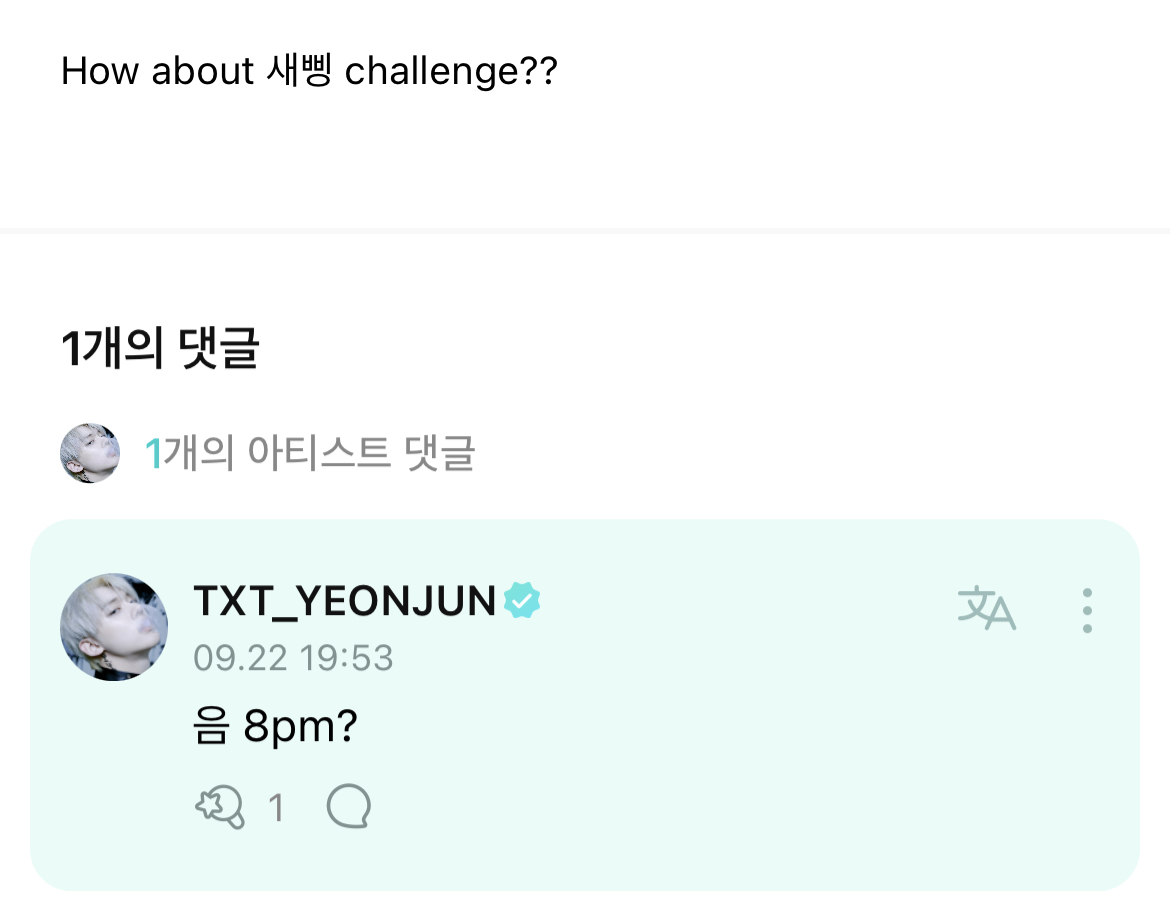
Task: Open TXT_YEONJUN's large profile picture
Action: (x=113, y=627)
